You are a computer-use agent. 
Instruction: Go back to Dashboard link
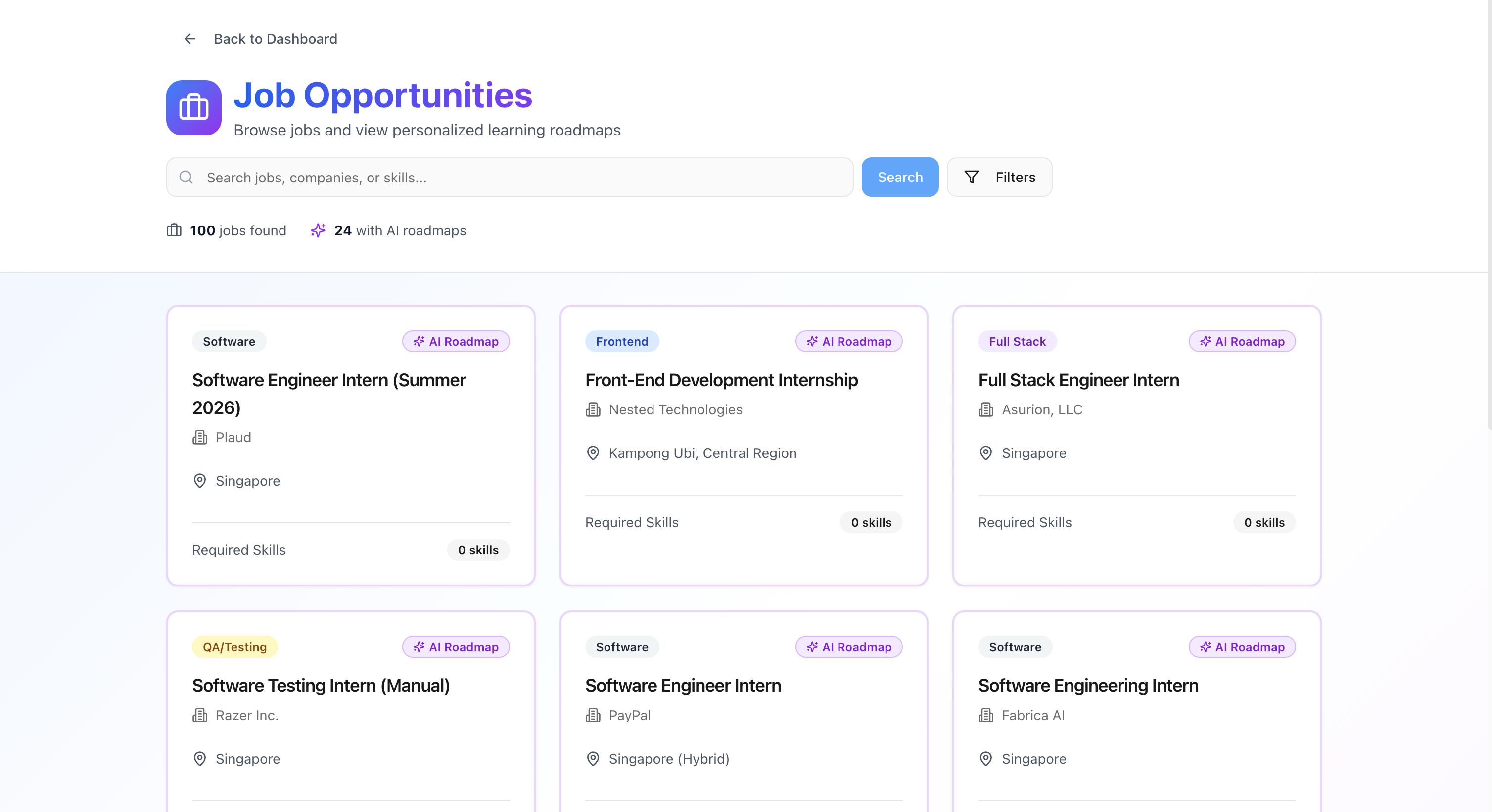click(x=275, y=39)
